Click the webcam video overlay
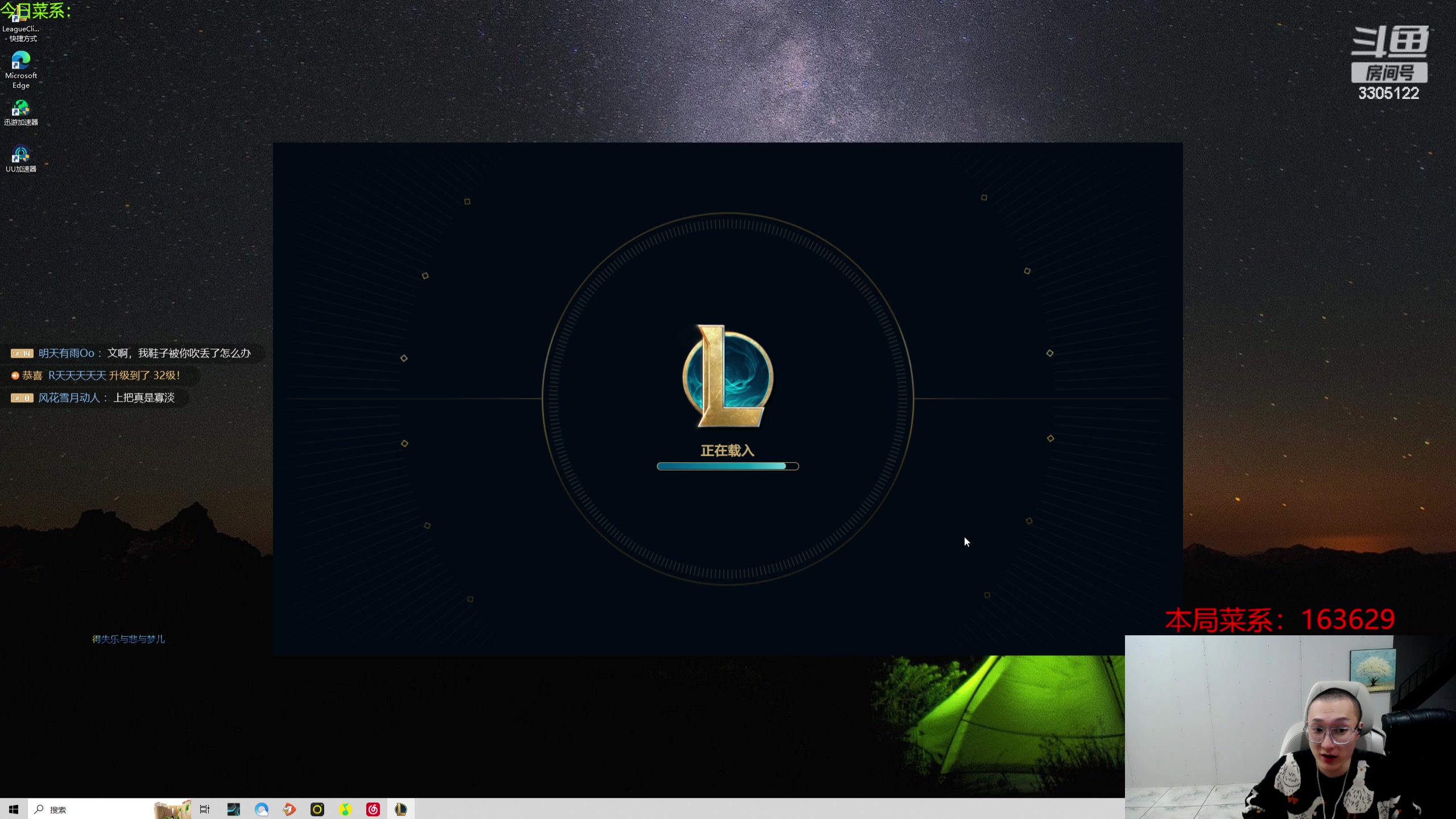 click(1290, 727)
